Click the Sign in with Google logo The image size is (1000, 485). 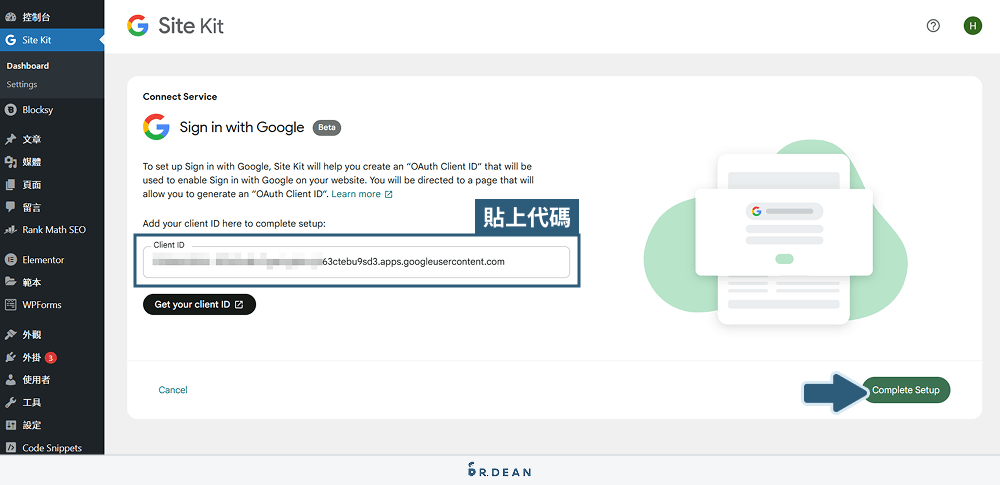tap(156, 127)
